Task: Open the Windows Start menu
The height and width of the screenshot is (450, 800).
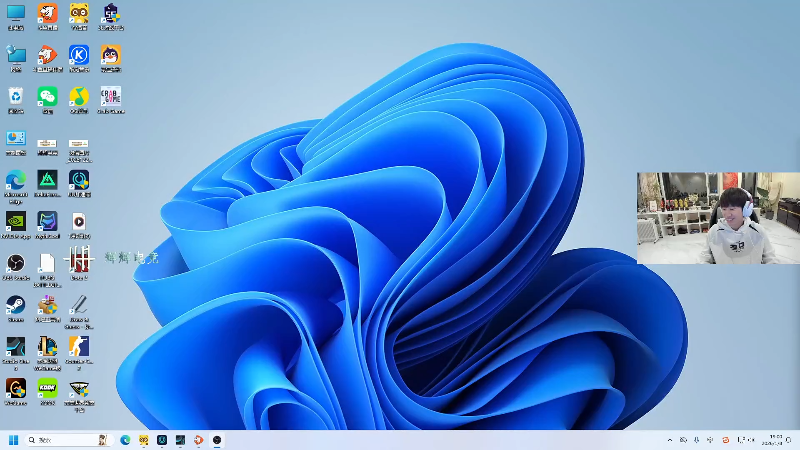Action: click(x=14, y=440)
